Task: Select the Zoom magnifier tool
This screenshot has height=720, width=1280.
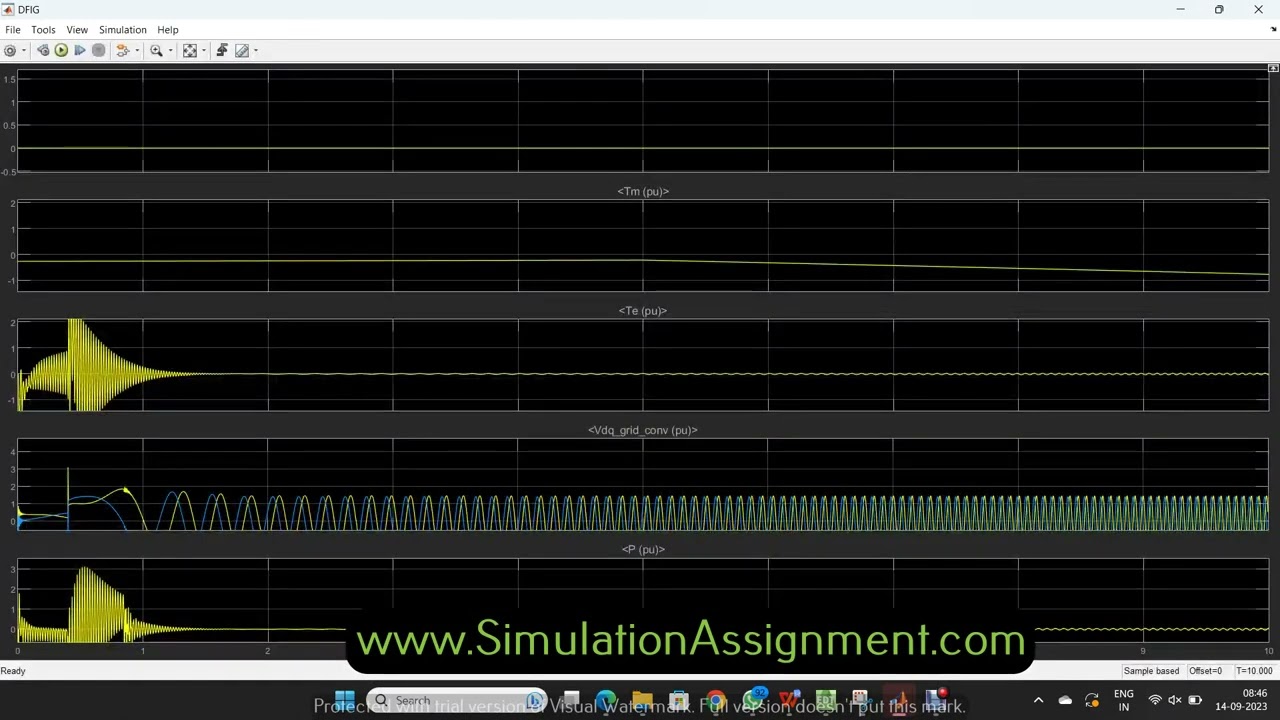Action: (x=156, y=50)
